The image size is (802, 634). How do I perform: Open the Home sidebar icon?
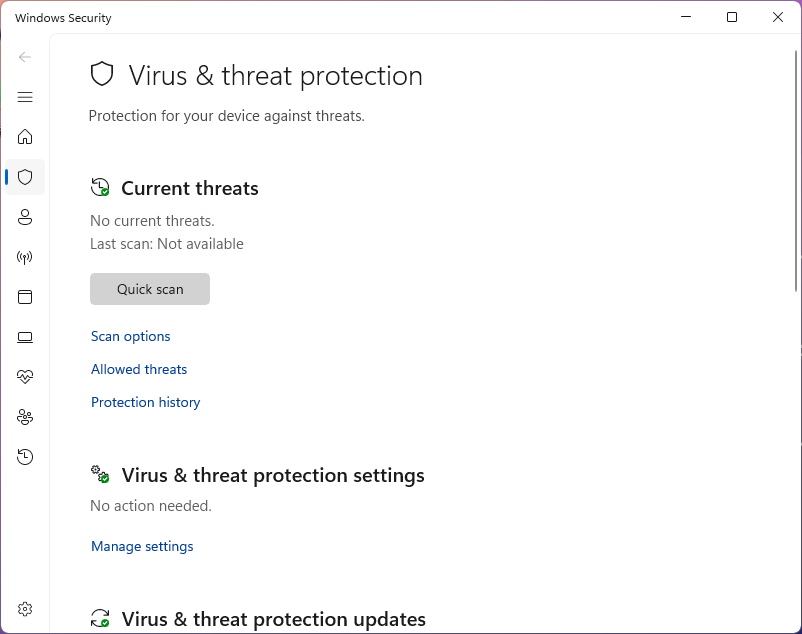point(25,137)
